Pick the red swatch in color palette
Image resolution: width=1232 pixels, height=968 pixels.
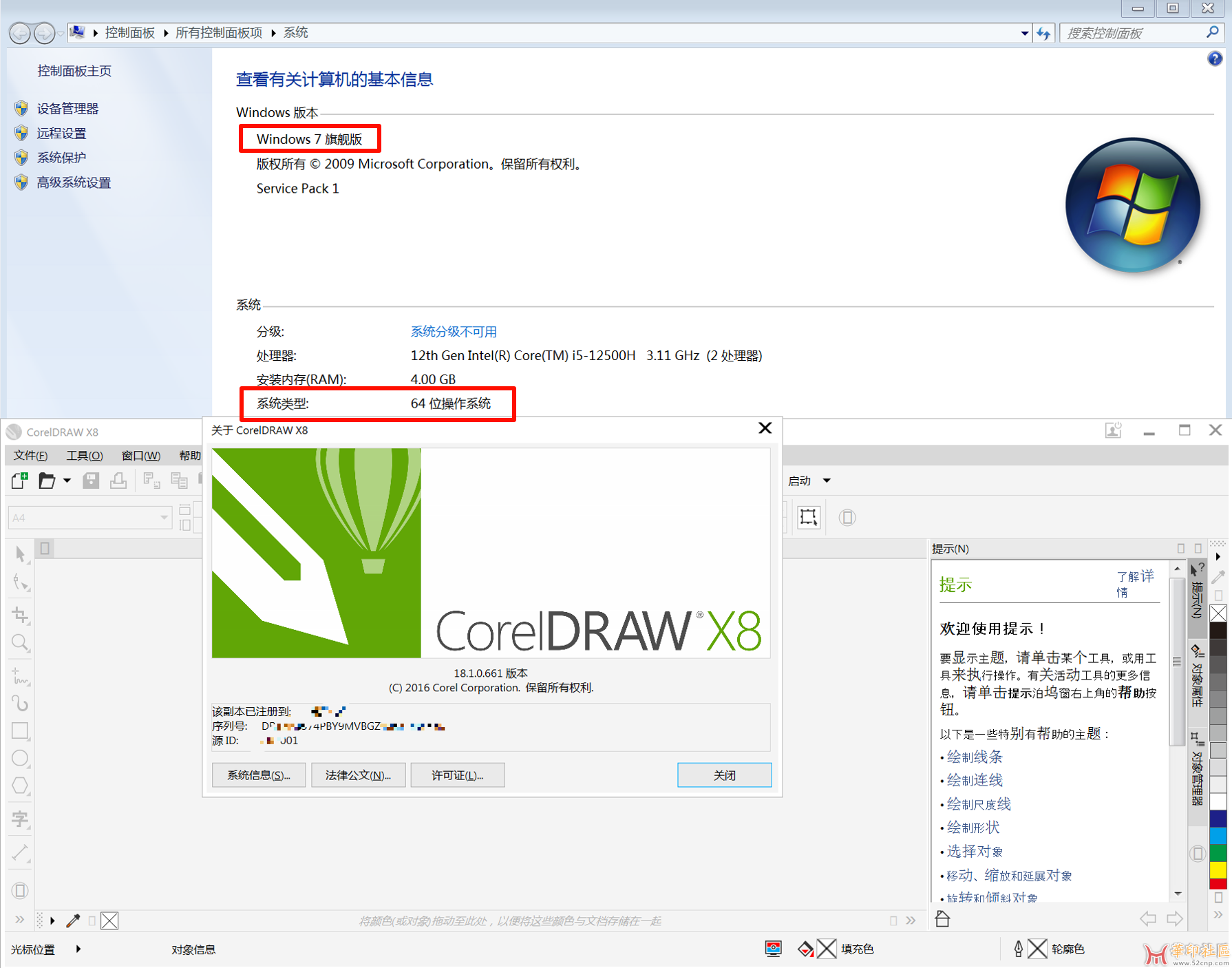click(x=1218, y=883)
